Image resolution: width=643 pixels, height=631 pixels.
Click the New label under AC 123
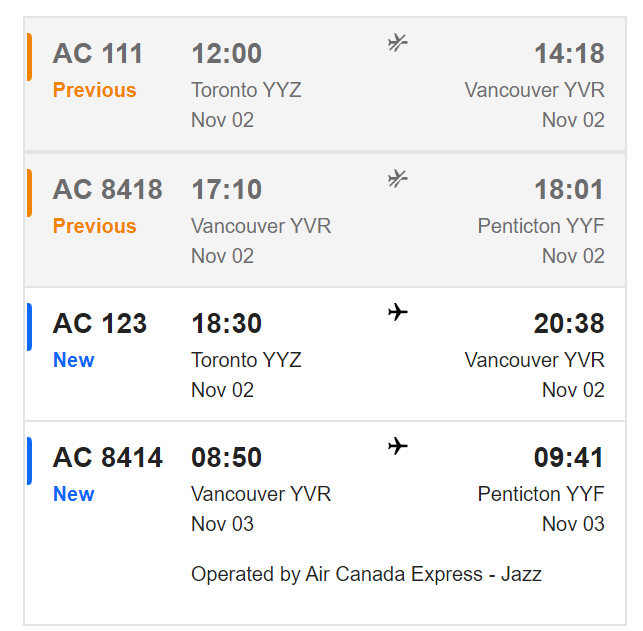coord(74,360)
